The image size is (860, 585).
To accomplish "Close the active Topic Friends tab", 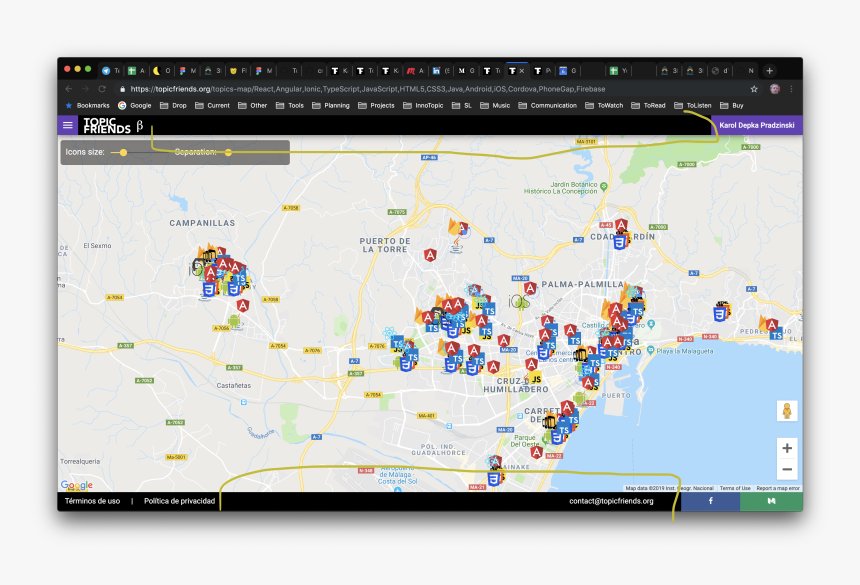I will [522, 71].
